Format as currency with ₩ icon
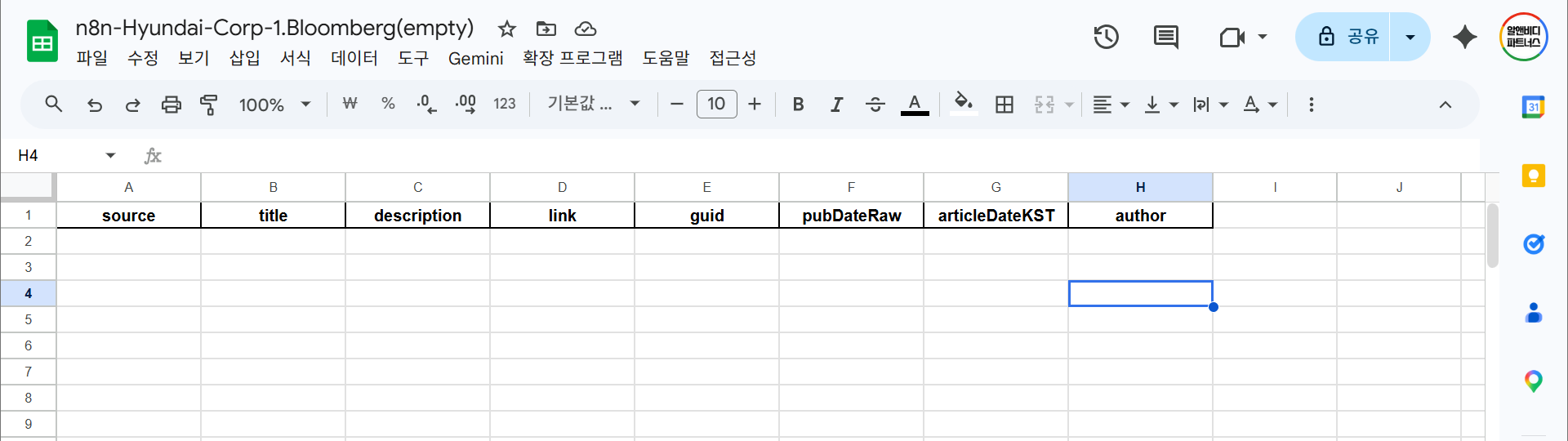This screenshot has width=1568, height=441. coord(350,104)
